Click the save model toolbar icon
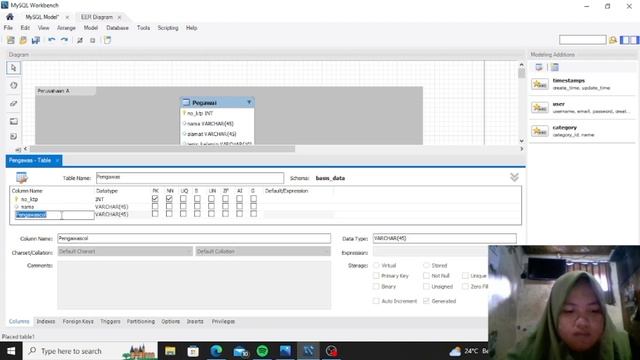The height and width of the screenshot is (360, 640). click(x=36, y=40)
